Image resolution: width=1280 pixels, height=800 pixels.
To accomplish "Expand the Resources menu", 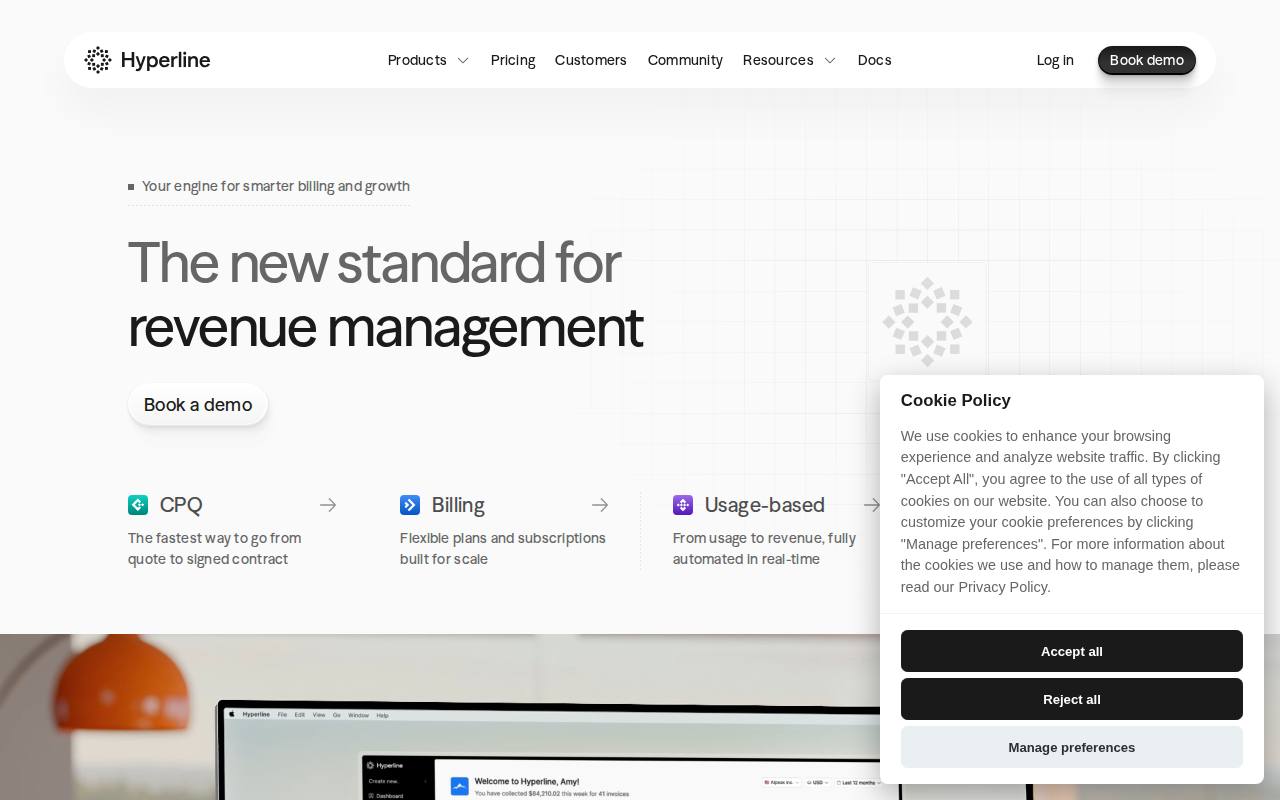I will [778, 60].
